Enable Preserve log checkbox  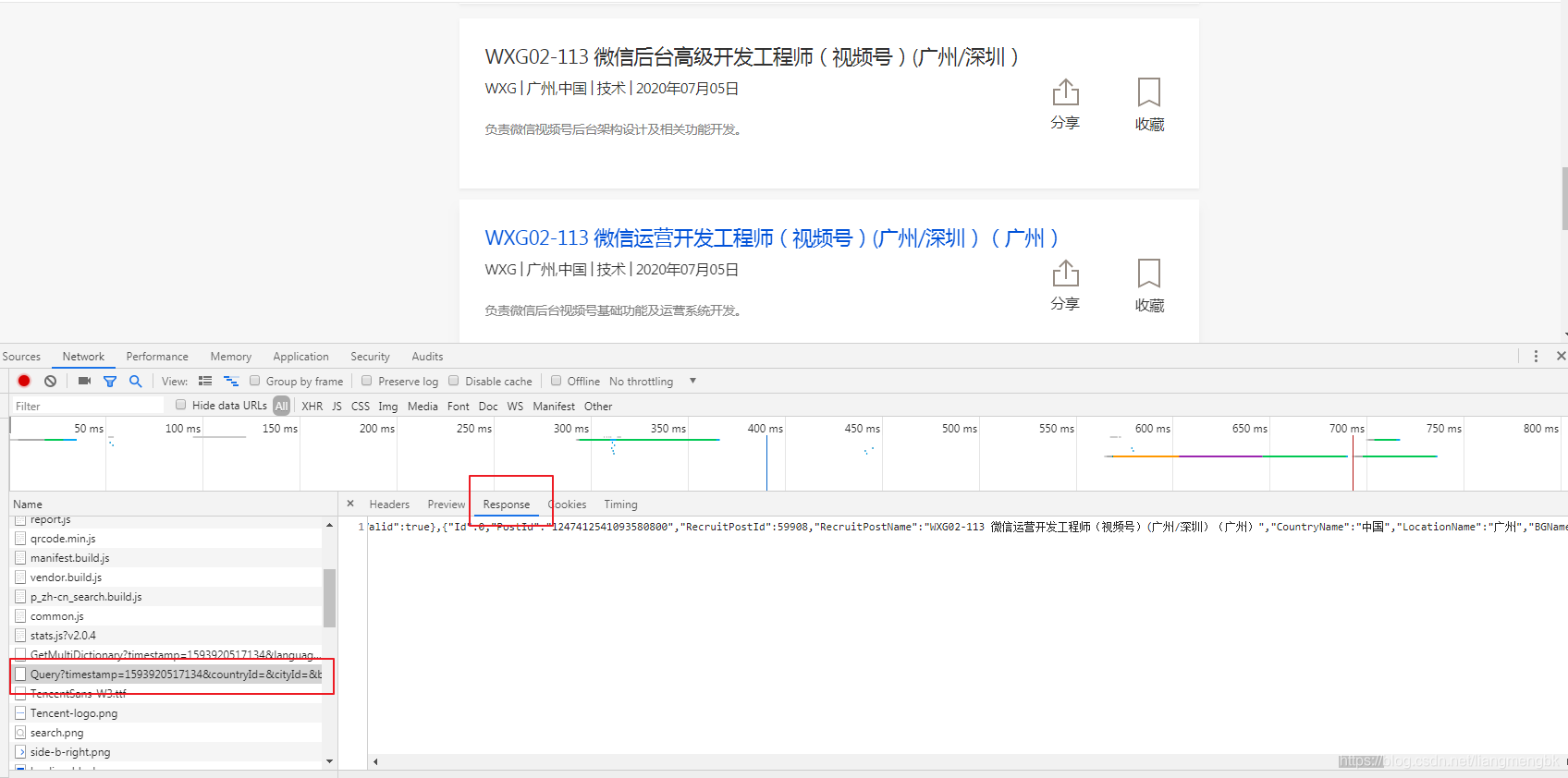pos(367,381)
